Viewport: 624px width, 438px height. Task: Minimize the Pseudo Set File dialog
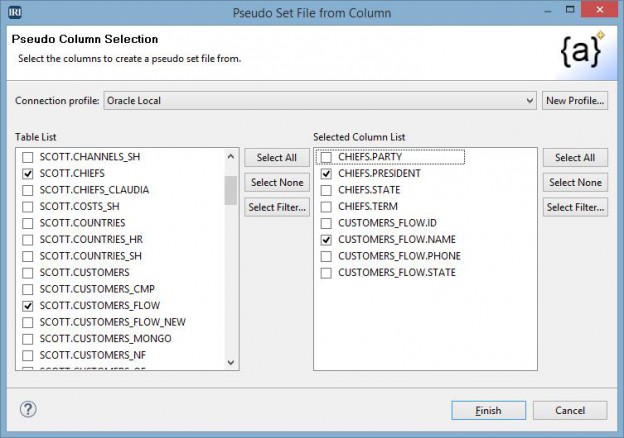click(x=548, y=12)
